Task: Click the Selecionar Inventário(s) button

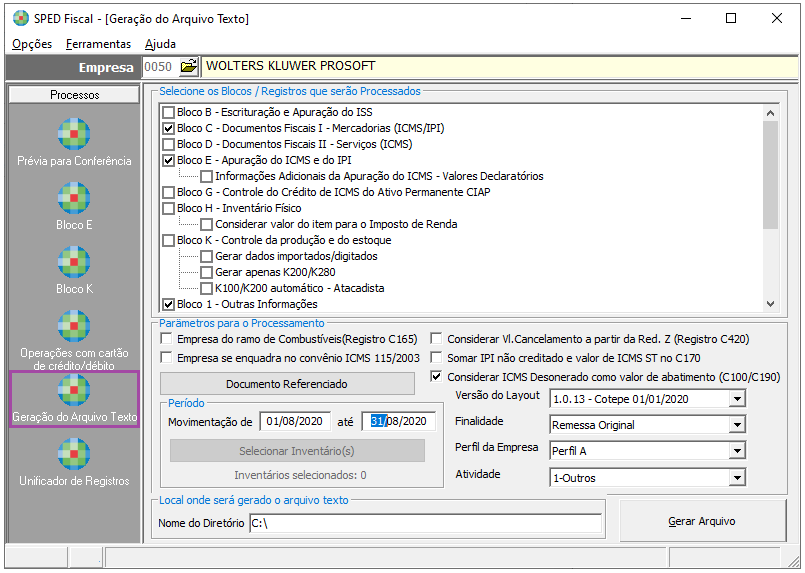Action: click(297, 451)
